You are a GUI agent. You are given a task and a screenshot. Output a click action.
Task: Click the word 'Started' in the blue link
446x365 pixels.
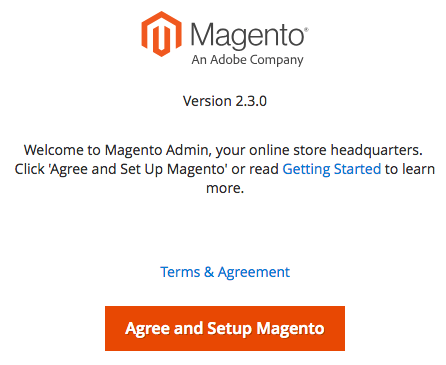[x=357, y=169]
